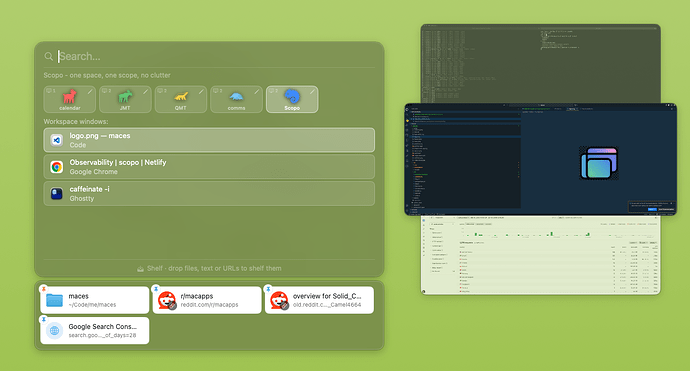Toggle the pin on the overview for Solid_C... item
The height and width of the screenshot is (371, 690).
tap(268, 289)
